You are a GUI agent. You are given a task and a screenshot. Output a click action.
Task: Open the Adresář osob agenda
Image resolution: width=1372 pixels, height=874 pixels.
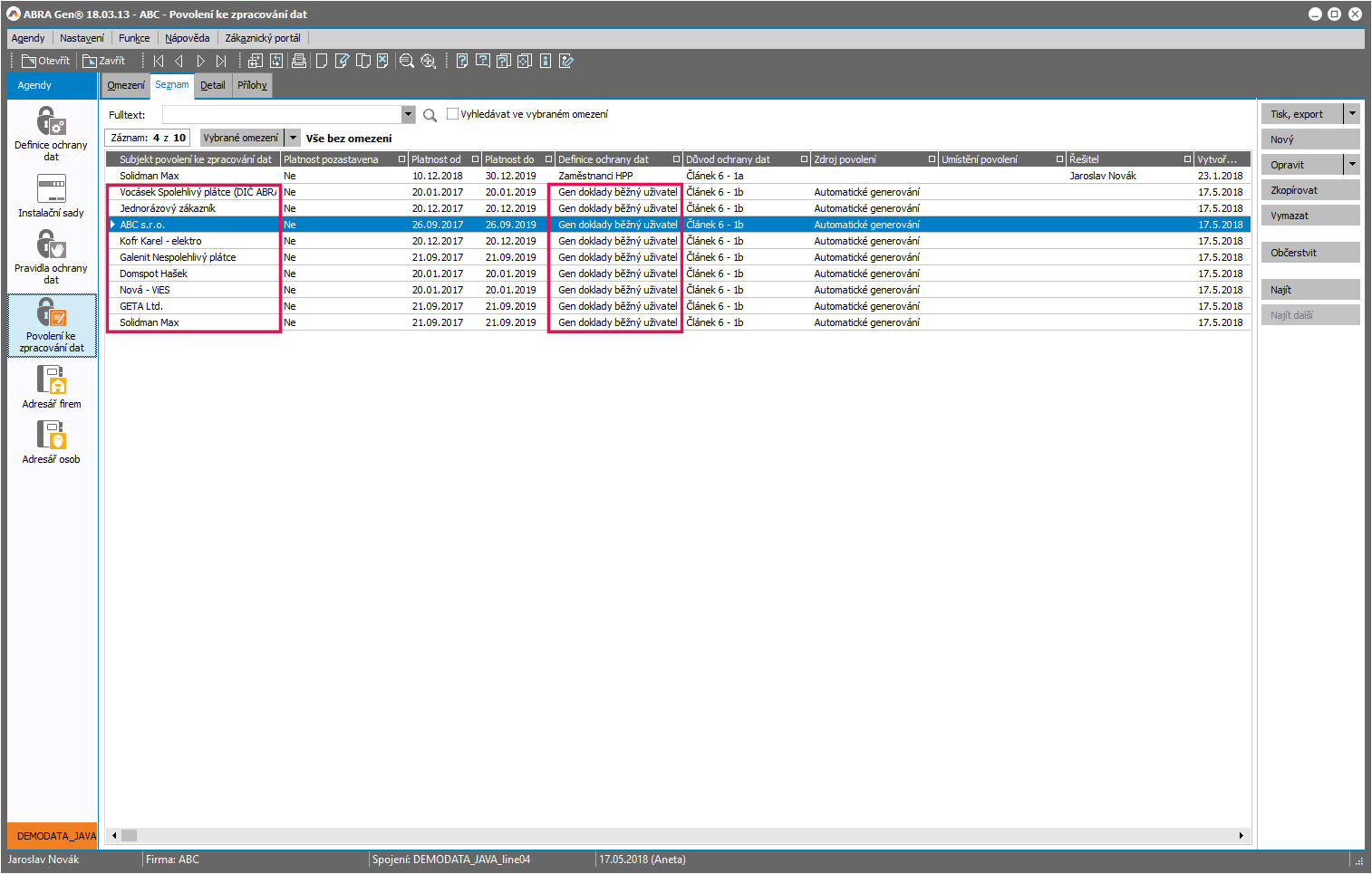pyautogui.click(x=51, y=436)
